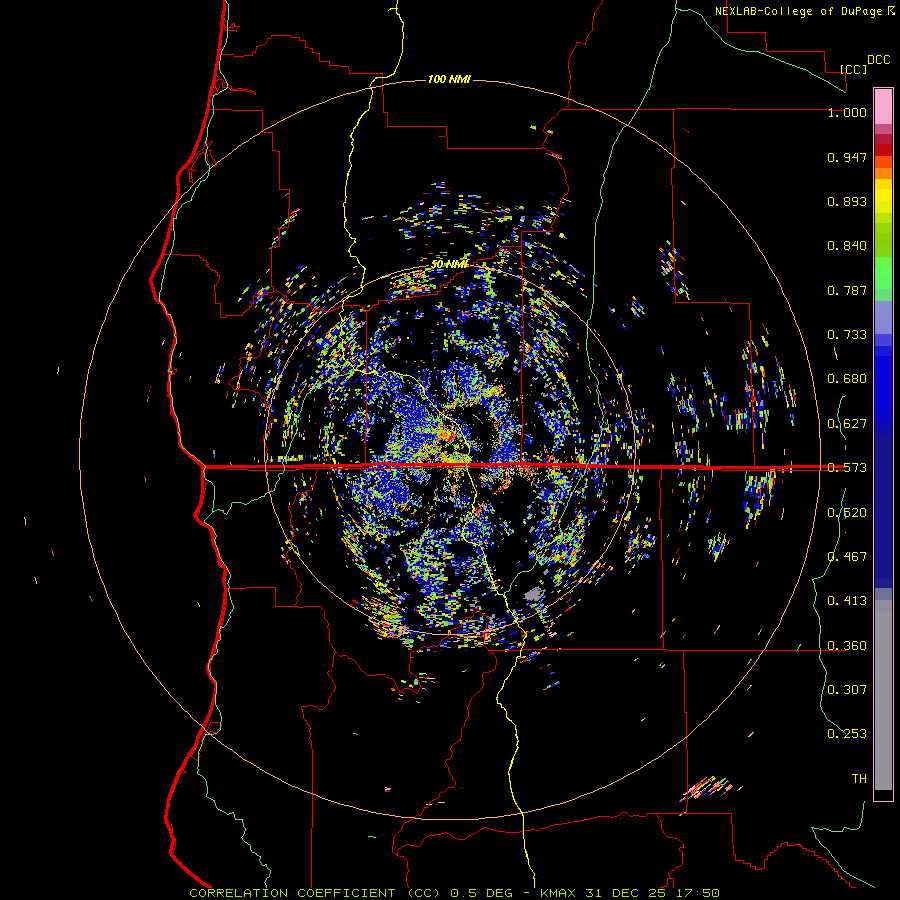This screenshot has width=900, height=900.
Task: Click the 0.413 scale value
Action: point(847,601)
